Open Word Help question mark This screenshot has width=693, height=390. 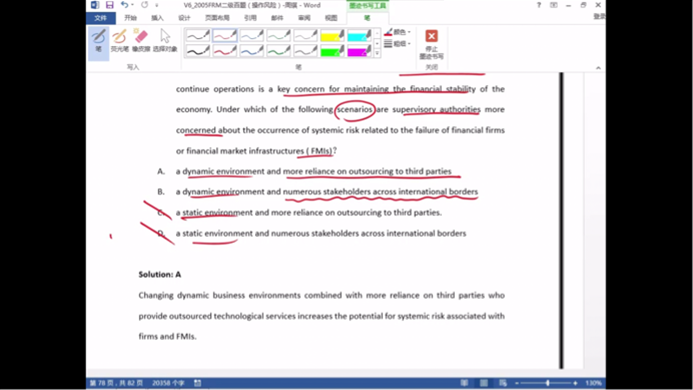click(538, 5)
